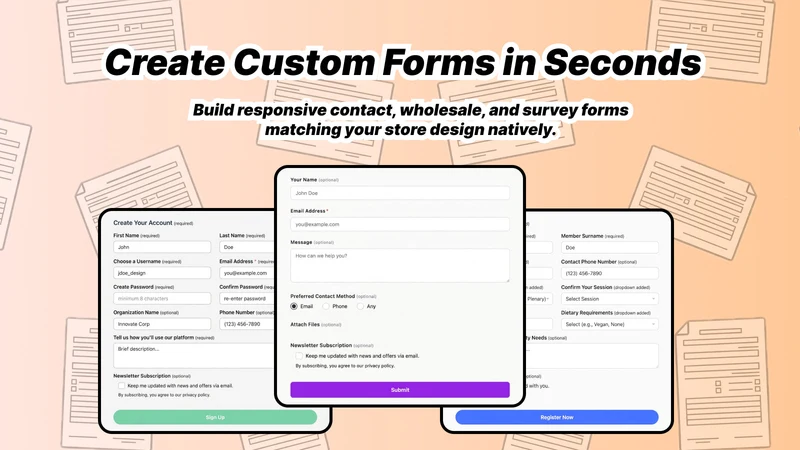Click the 'Attach Files' label
Screen dimensions: 800x450
(x=305, y=324)
